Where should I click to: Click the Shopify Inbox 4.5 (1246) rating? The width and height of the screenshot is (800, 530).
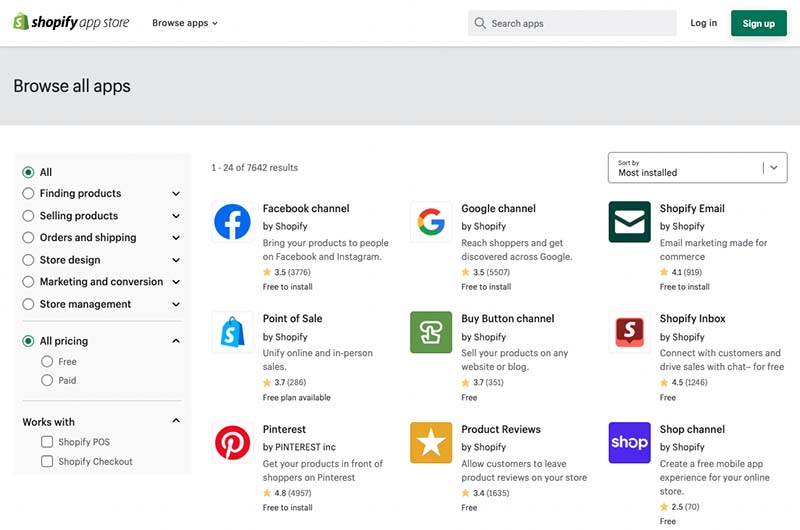[684, 382]
